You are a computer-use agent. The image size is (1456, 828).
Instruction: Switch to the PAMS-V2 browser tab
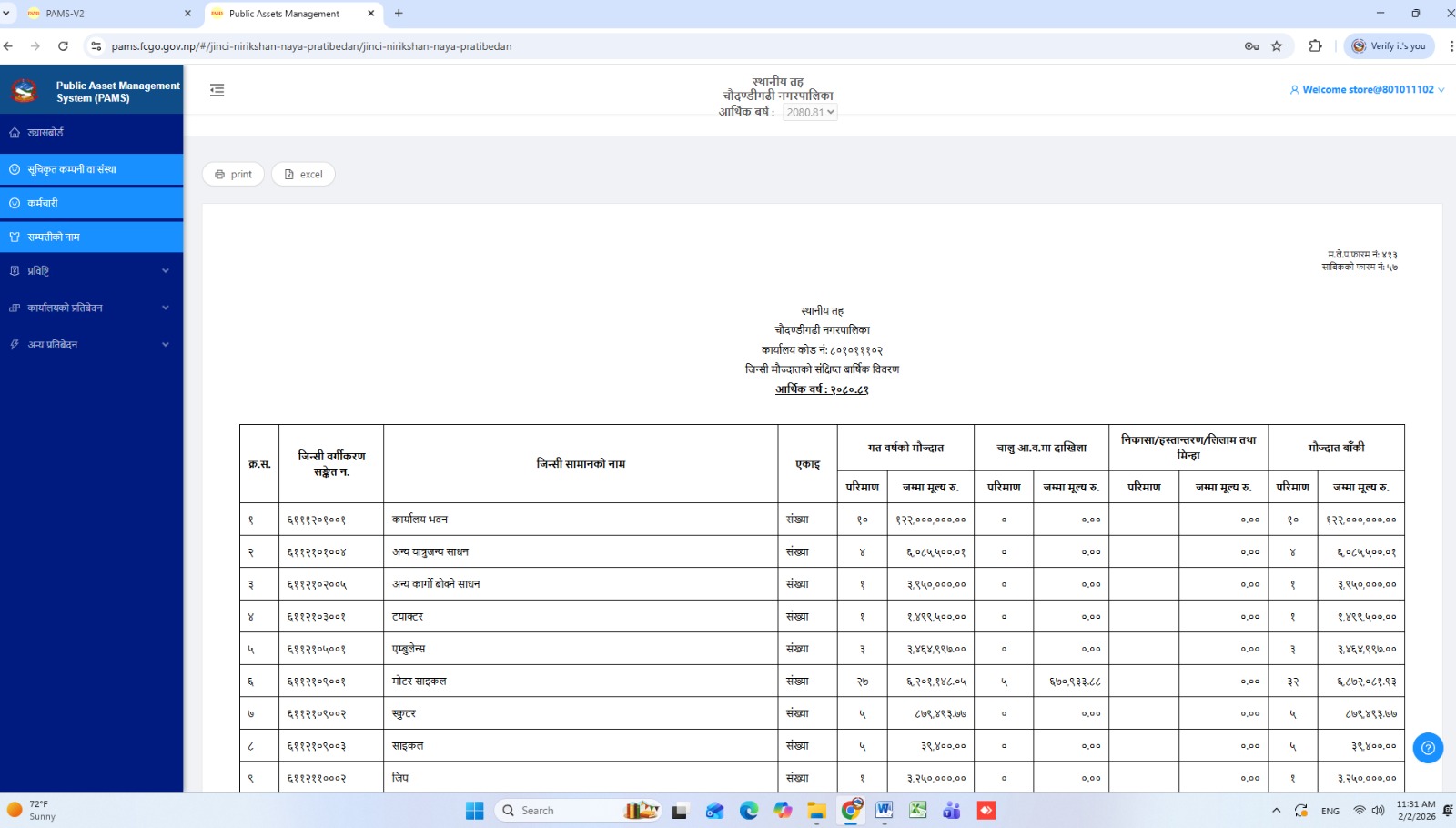click(105, 14)
